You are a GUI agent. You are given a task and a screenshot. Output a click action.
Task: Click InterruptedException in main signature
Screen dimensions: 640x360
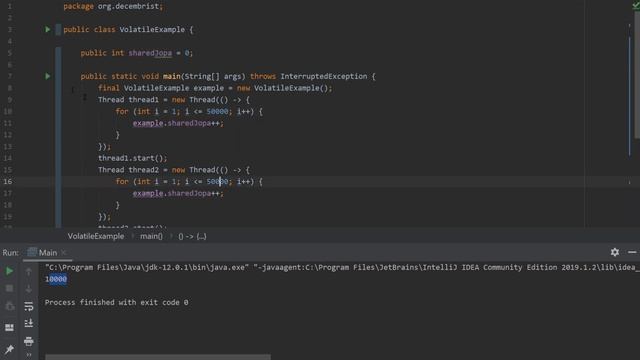[x=324, y=76]
